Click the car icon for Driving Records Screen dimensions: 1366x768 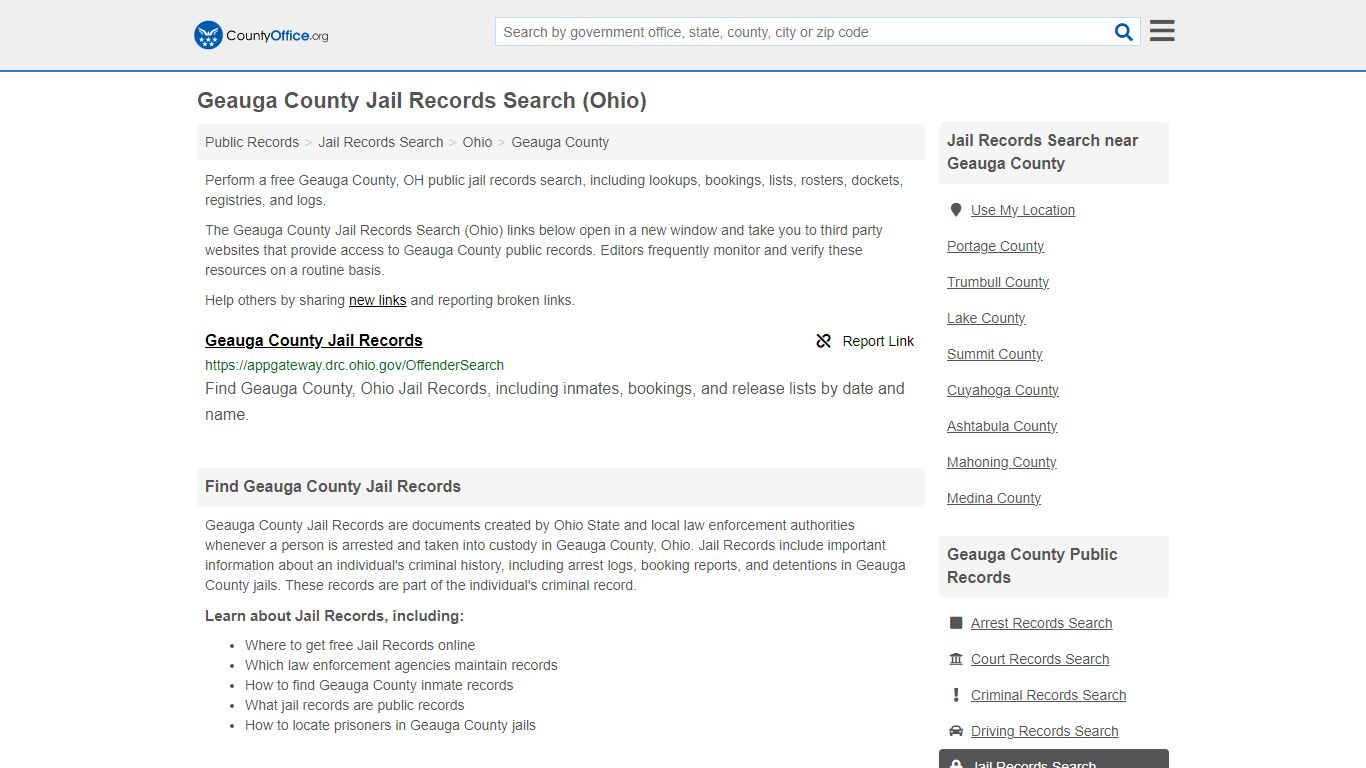point(955,731)
